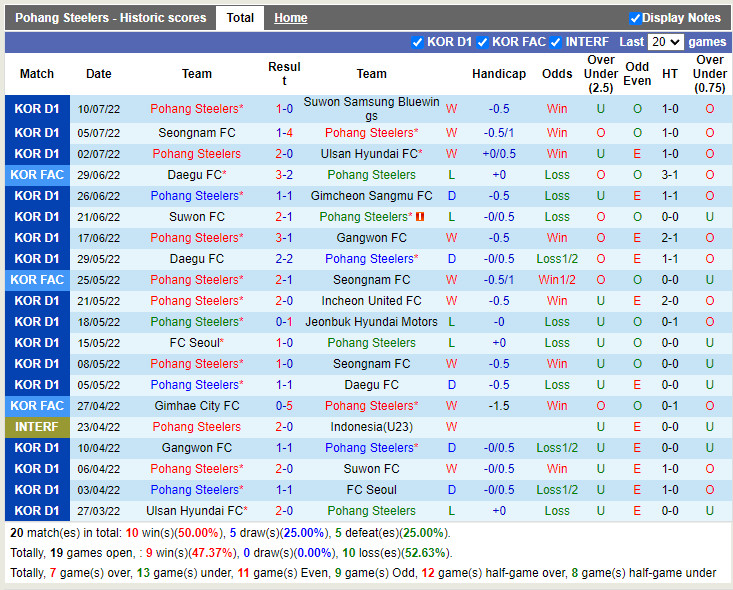Open the 1-4 result against Seongnam FC
The width and height of the screenshot is (733, 590).
point(284,133)
